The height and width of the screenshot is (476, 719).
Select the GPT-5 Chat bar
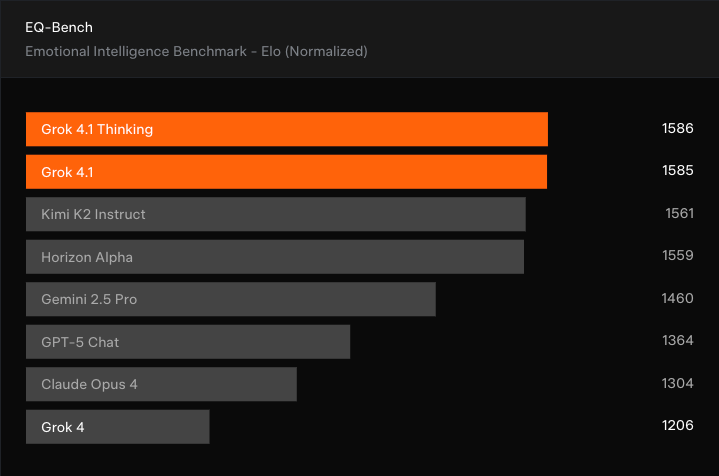188,342
